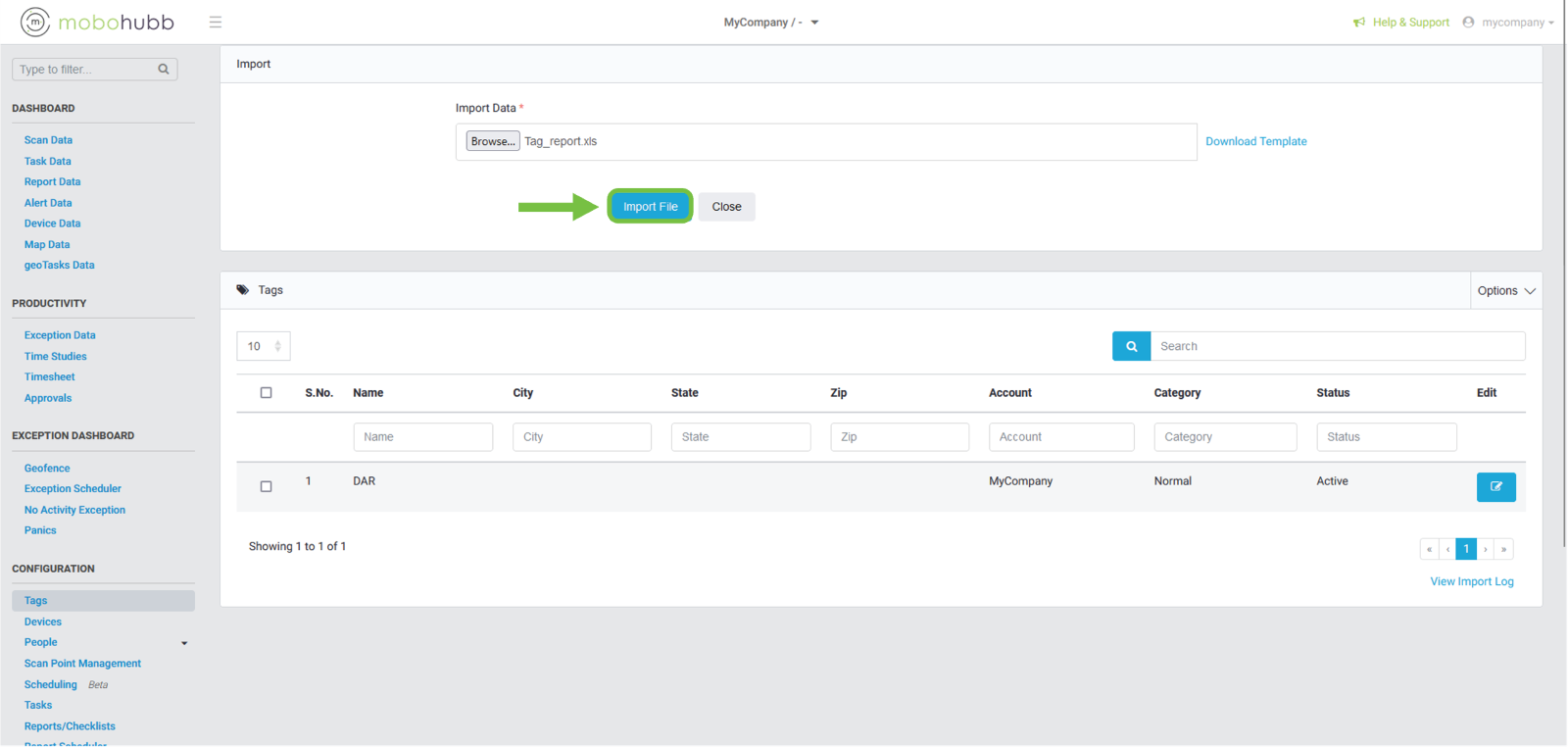Click the hamburger menu icon

216,23
